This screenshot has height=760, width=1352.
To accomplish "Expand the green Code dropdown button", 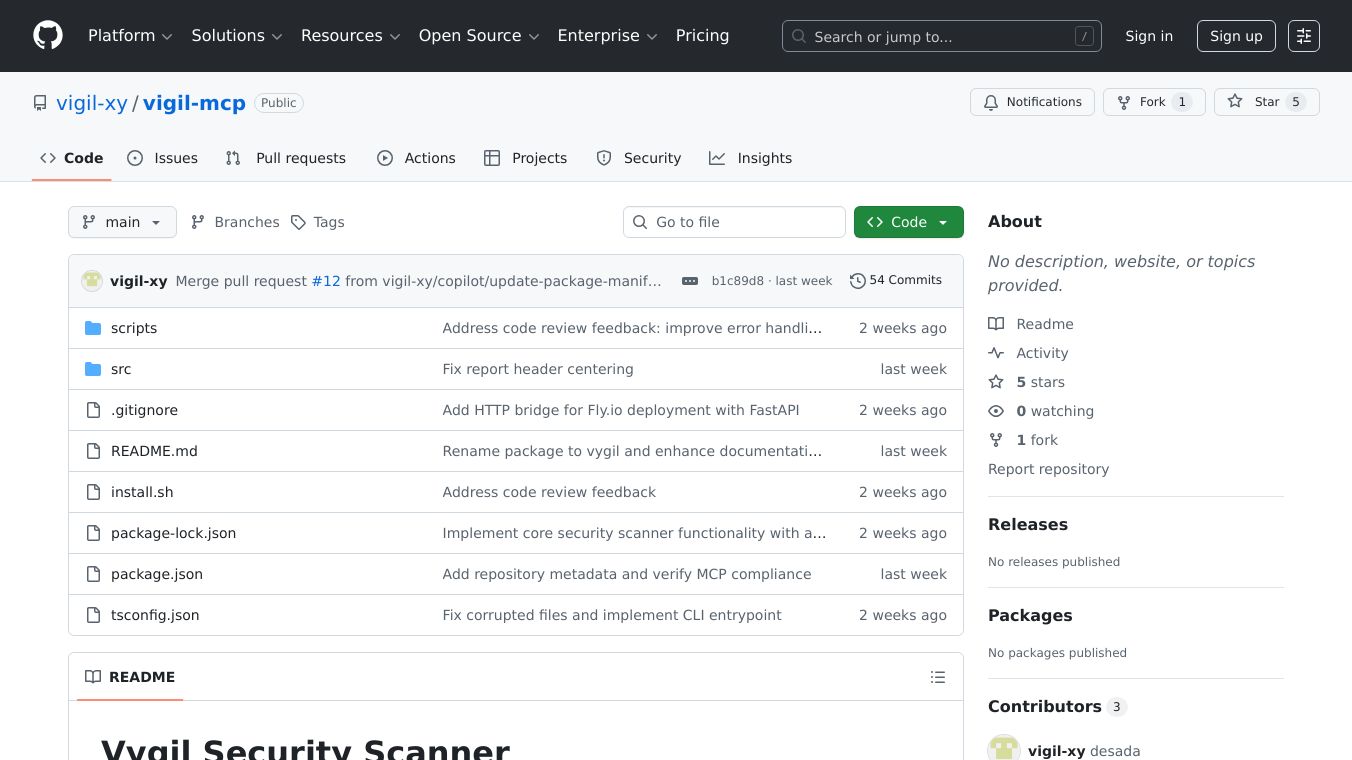I will (x=908, y=222).
